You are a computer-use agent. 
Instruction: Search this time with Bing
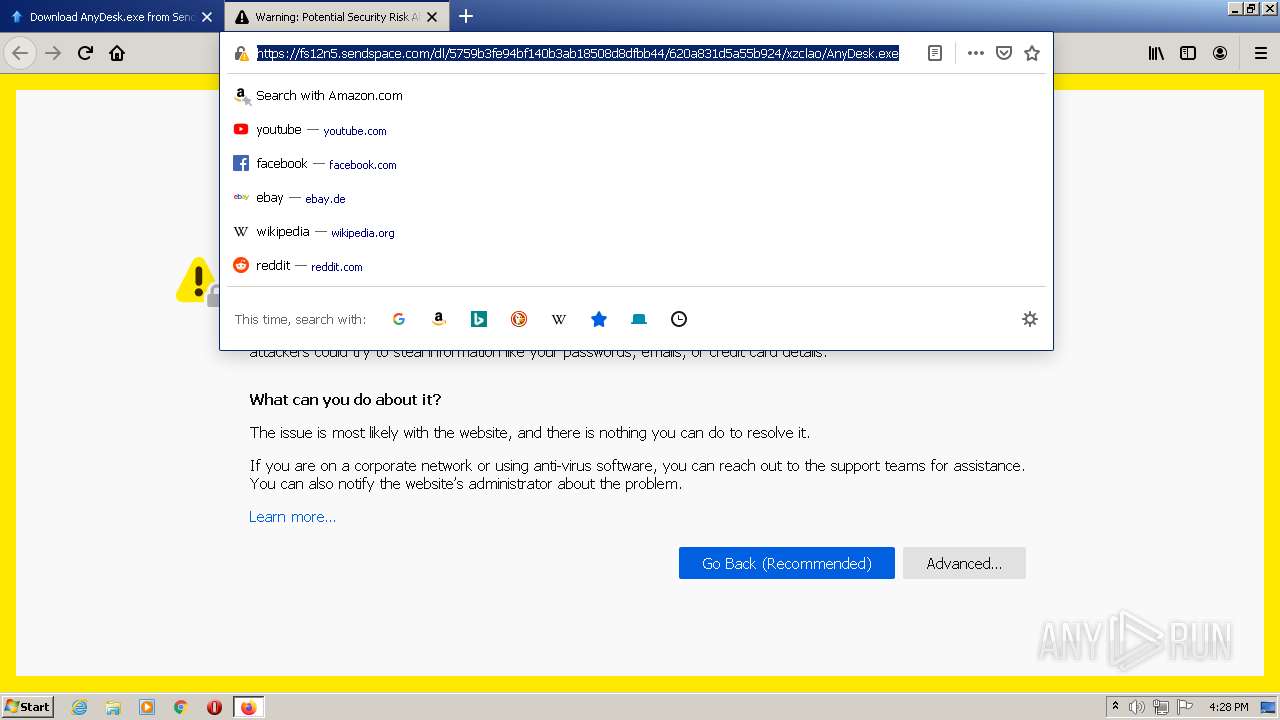(x=479, y=319)
